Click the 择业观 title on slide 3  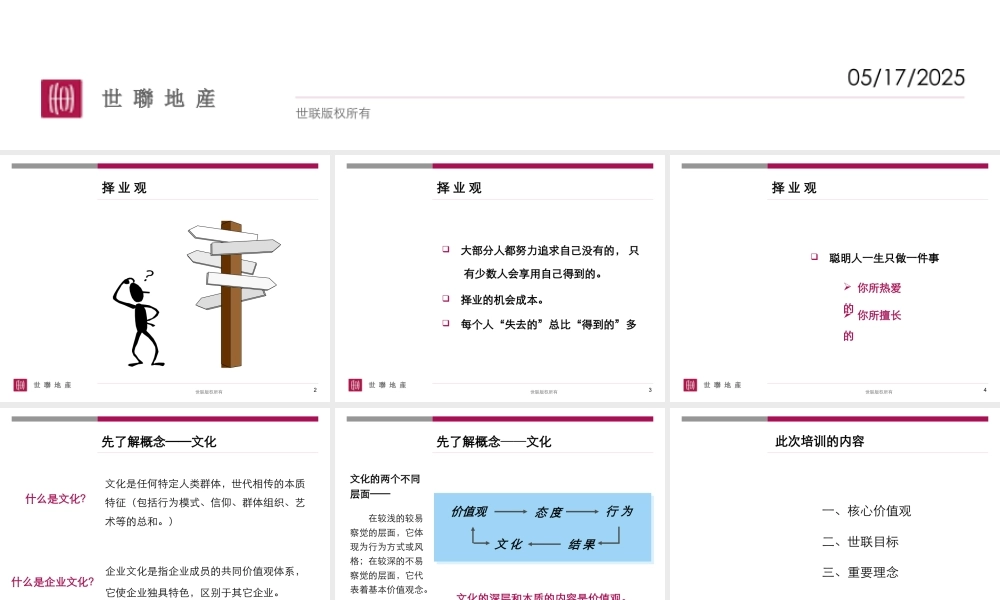tap(459, 188)
